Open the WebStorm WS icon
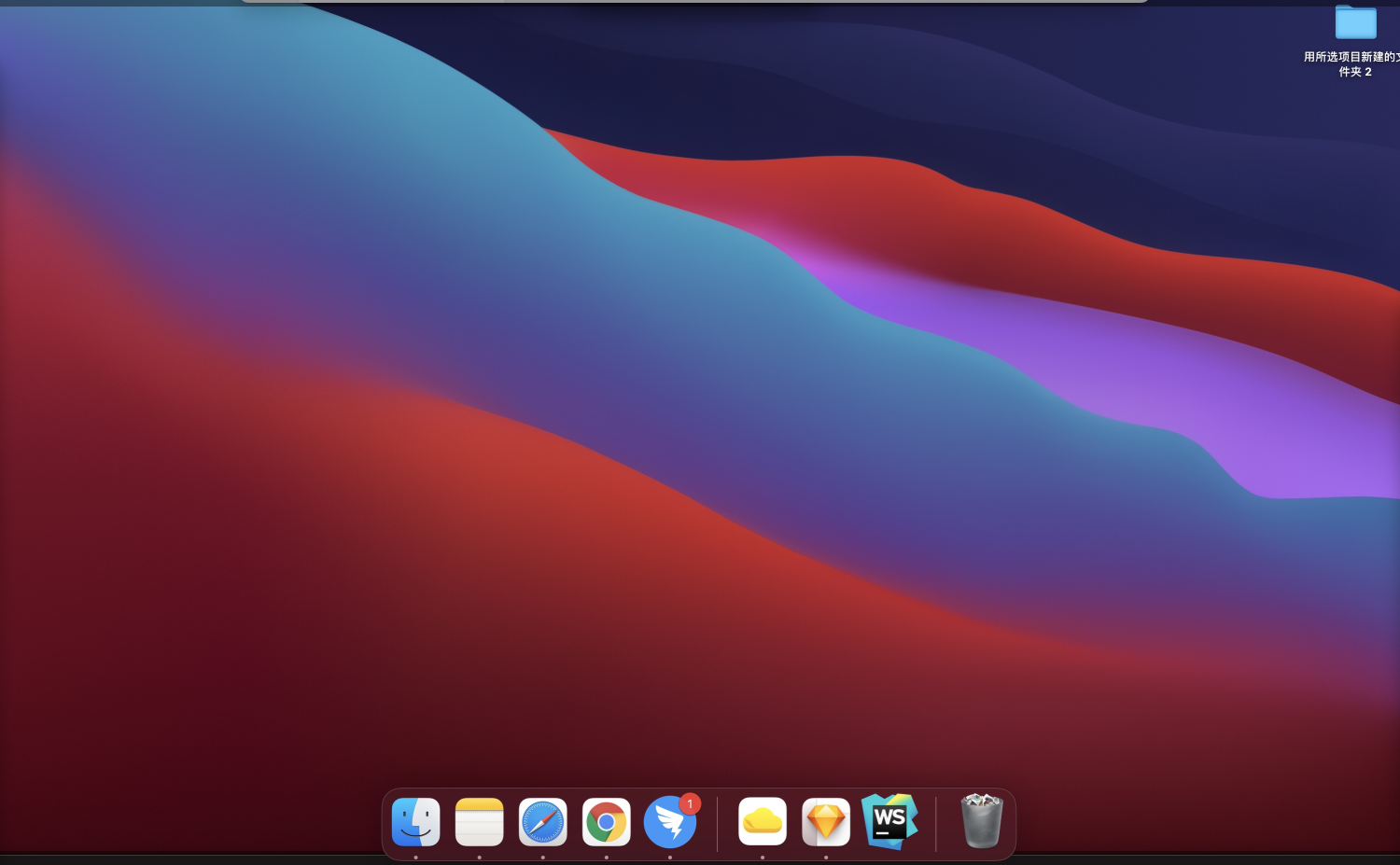Screen dimensions: 1400x865 [889, 822]
